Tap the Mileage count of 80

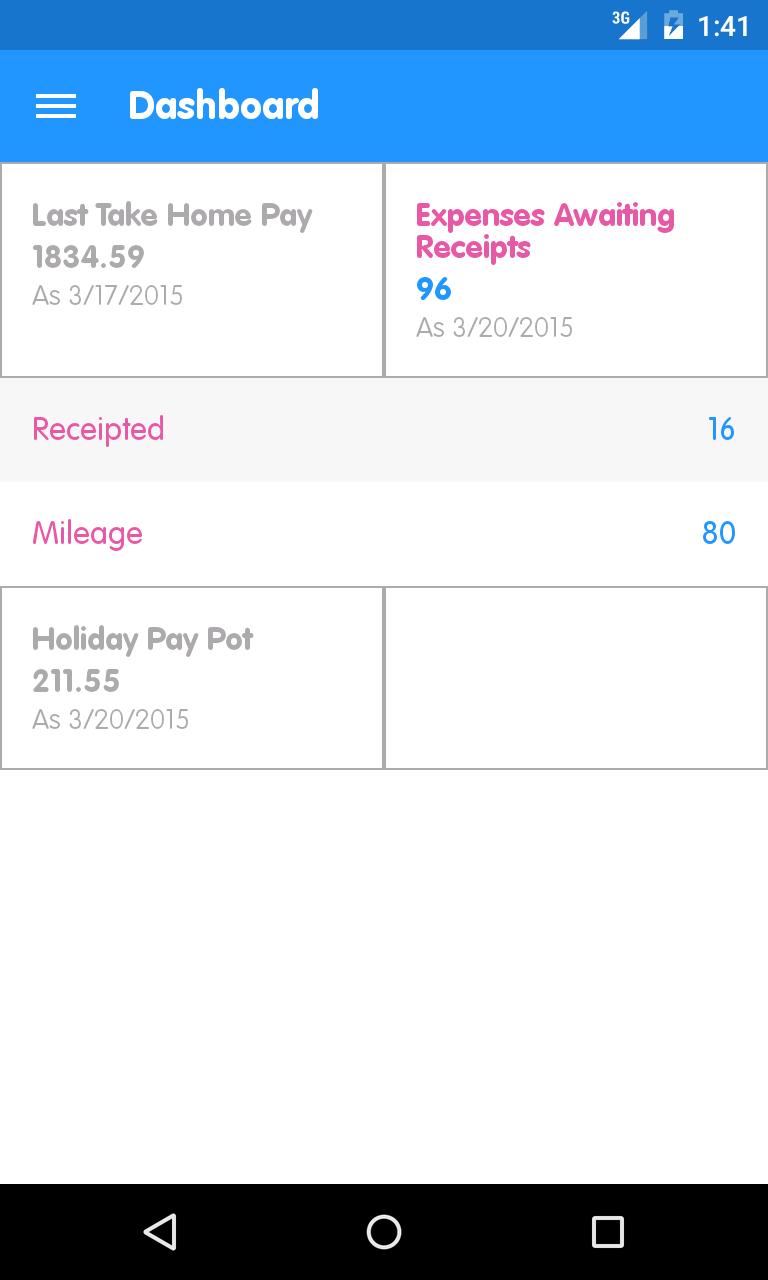(x=719, y=533)
